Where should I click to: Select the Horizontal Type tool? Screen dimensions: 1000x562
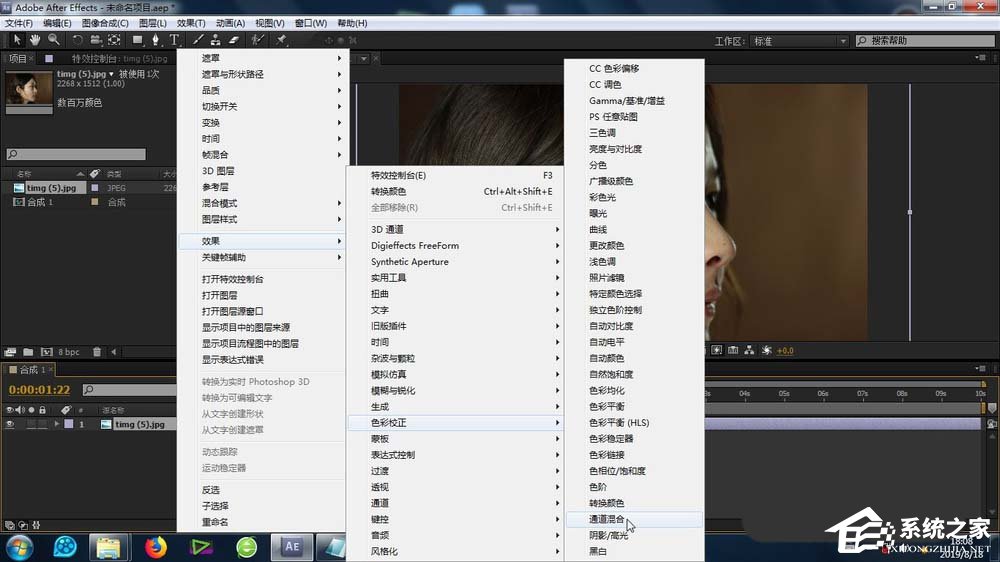click(x=174, y=40)
